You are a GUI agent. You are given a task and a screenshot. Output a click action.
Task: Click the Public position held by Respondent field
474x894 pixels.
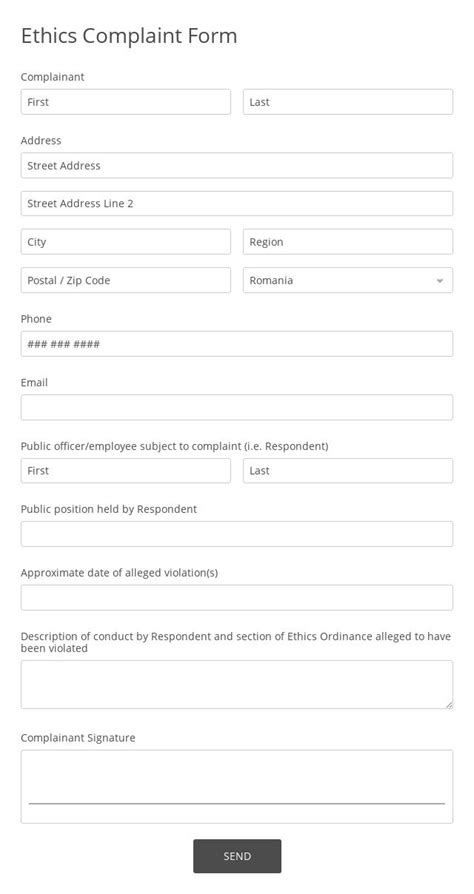click(x=237, y=534)
